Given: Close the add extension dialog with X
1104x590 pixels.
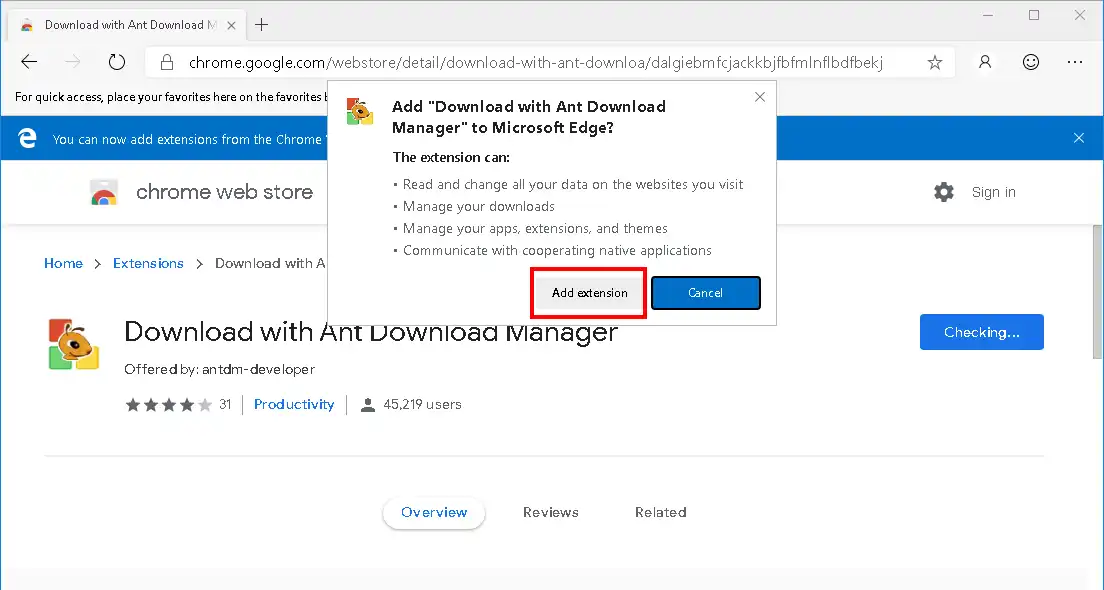Looking at the screenshot, I should point(760,96).
